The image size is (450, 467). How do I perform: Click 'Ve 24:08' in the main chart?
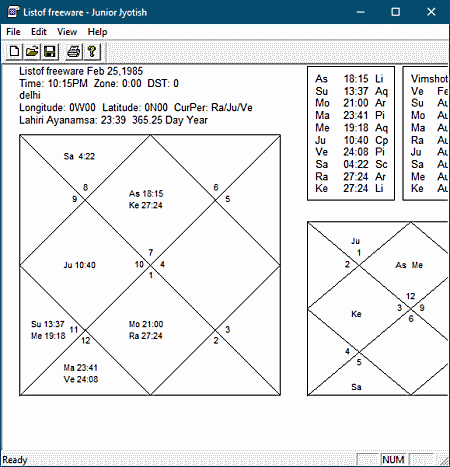[81, 379]
